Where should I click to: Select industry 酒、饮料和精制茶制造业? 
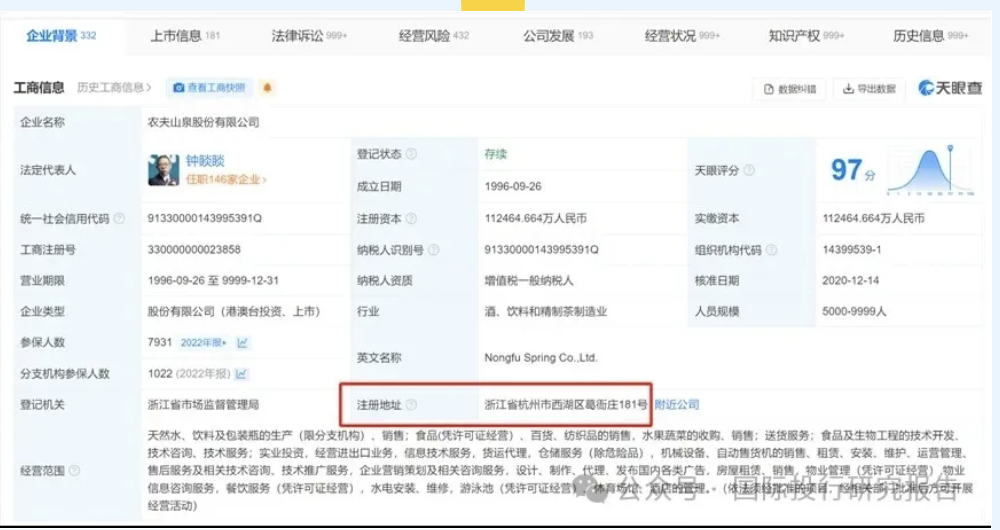[x=546, y=311]
